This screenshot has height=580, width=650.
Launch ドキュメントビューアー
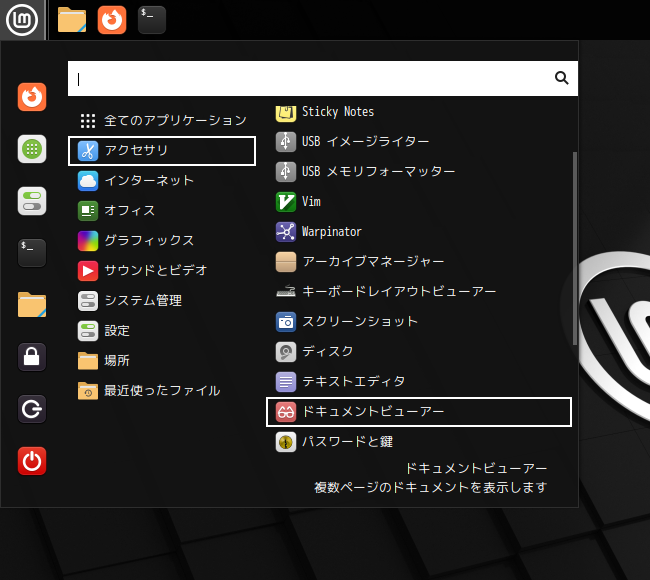point(419,412)
